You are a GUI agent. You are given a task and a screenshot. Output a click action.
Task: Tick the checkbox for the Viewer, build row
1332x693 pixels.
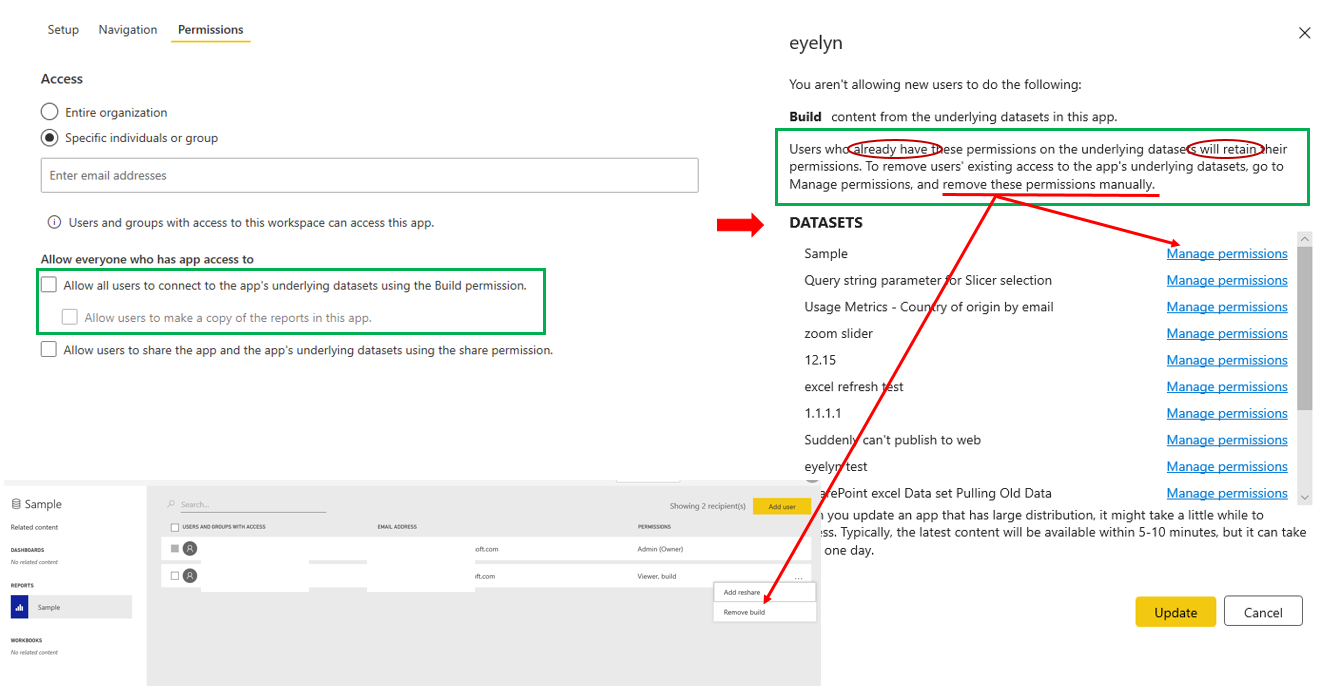pos(175,576)
